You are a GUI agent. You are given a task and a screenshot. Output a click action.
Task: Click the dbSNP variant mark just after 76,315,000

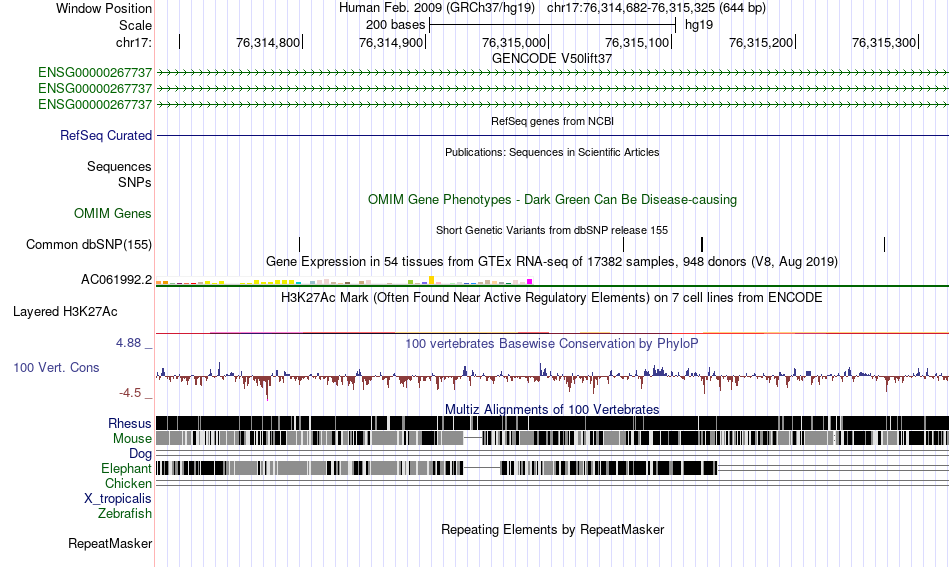(623, 244)
